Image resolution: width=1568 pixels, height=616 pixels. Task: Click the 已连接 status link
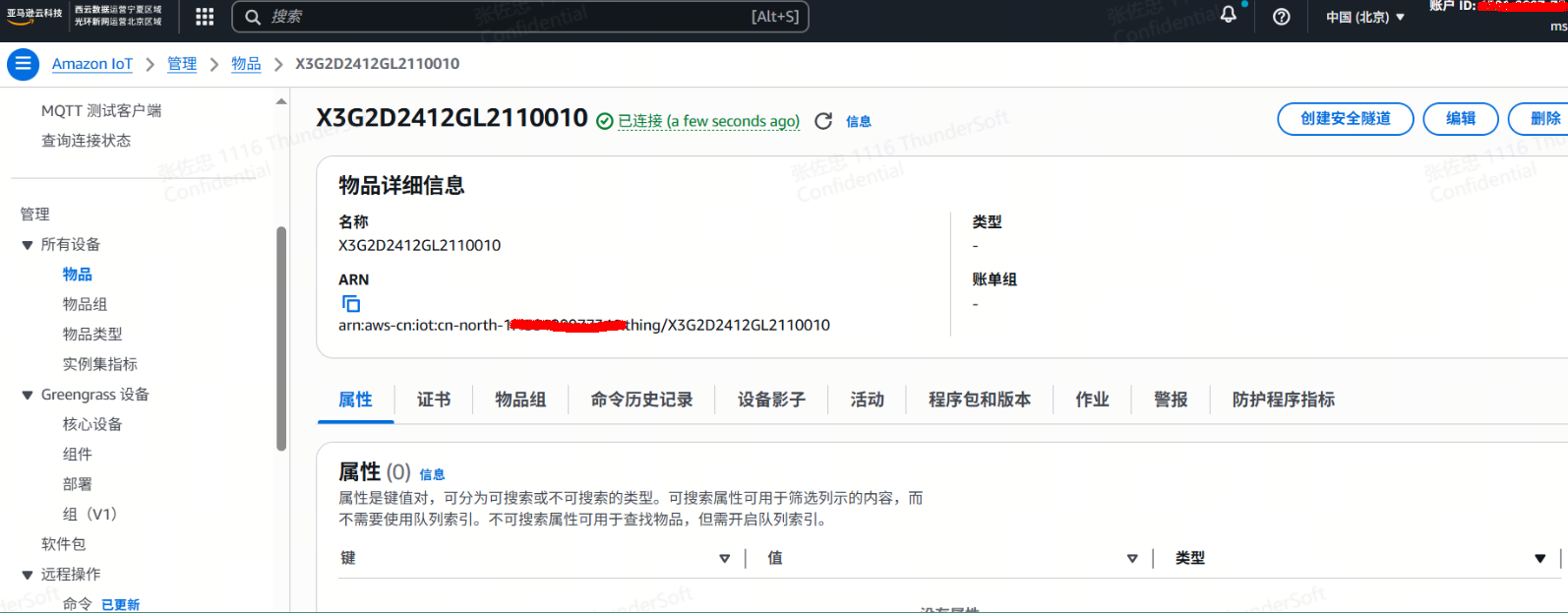coord(708,121)
